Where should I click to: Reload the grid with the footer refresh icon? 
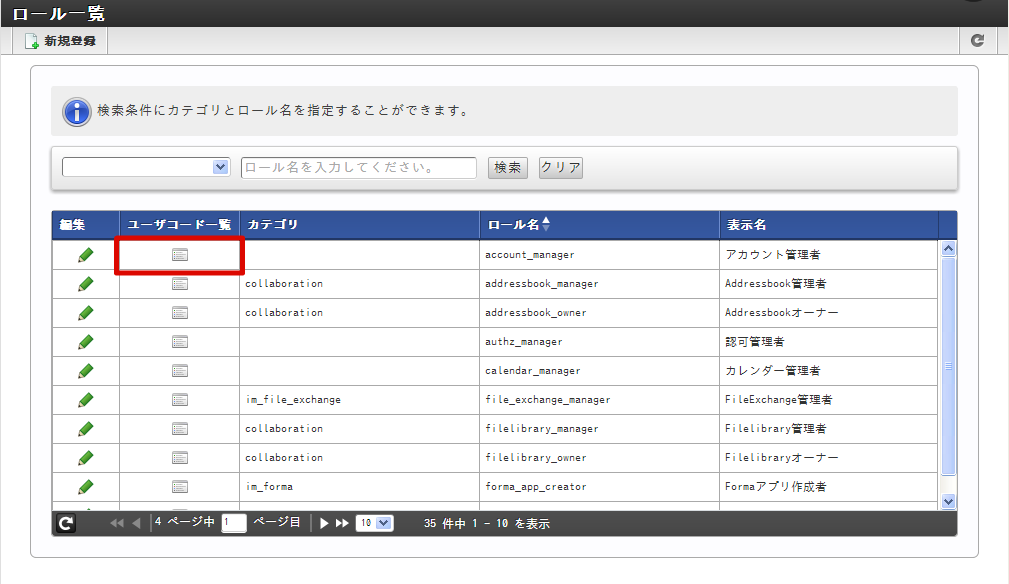66,523
